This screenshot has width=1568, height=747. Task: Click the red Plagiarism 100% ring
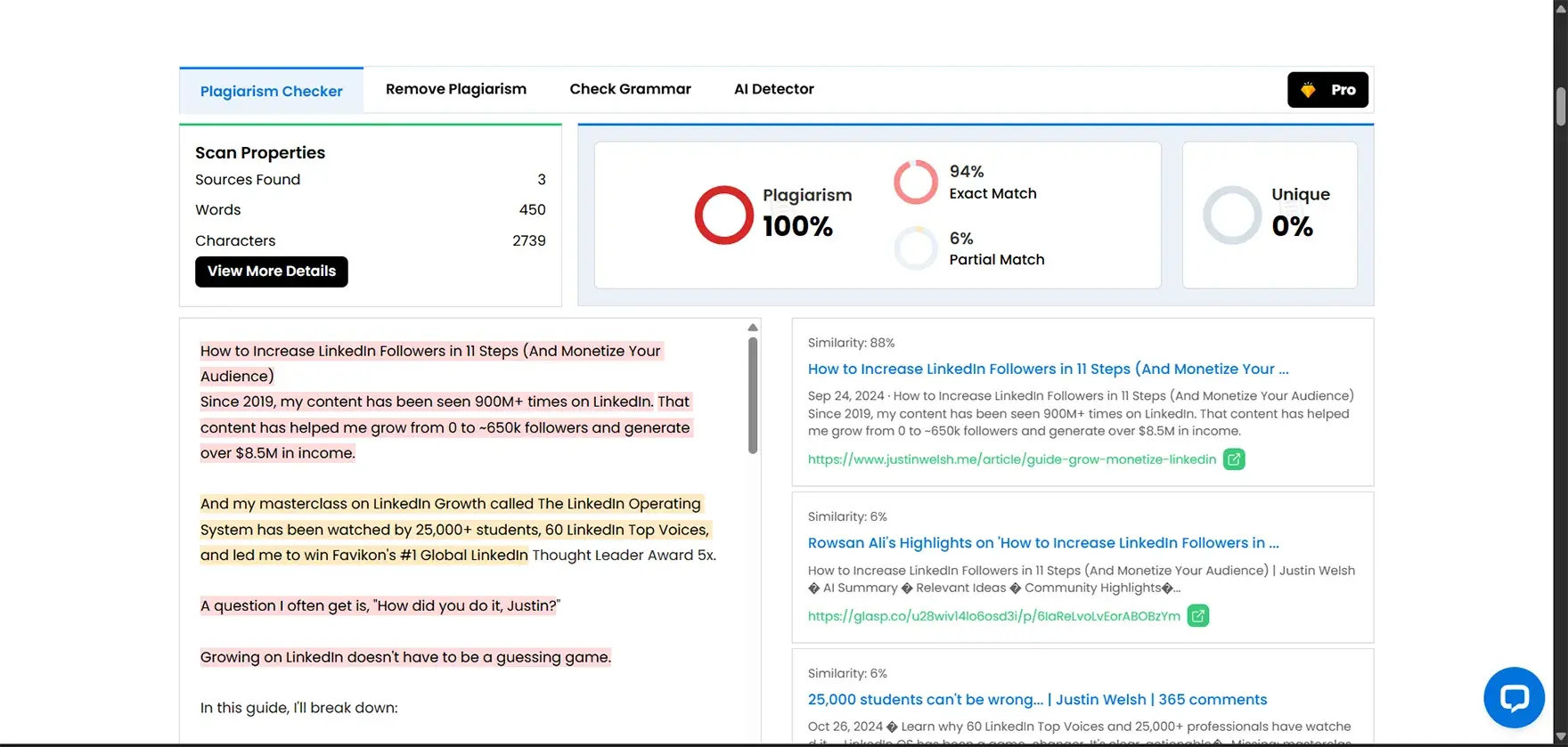point(724,215)
